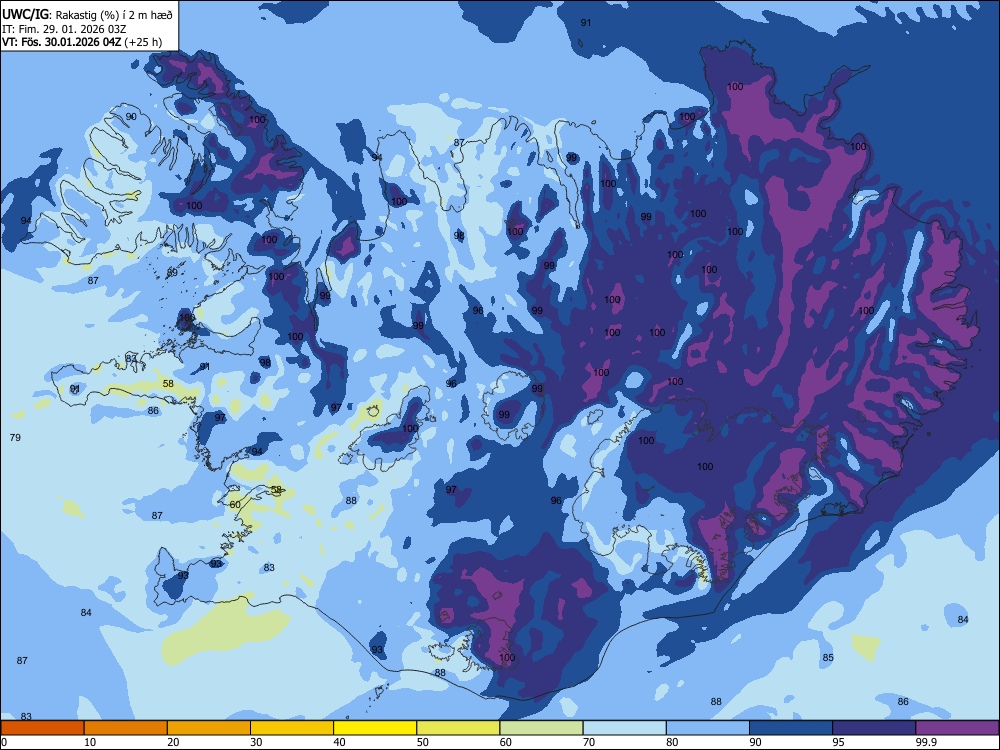Click the dark orange 0–10 legend swatch
1000x750 pixels.
[x=42, y=728]
